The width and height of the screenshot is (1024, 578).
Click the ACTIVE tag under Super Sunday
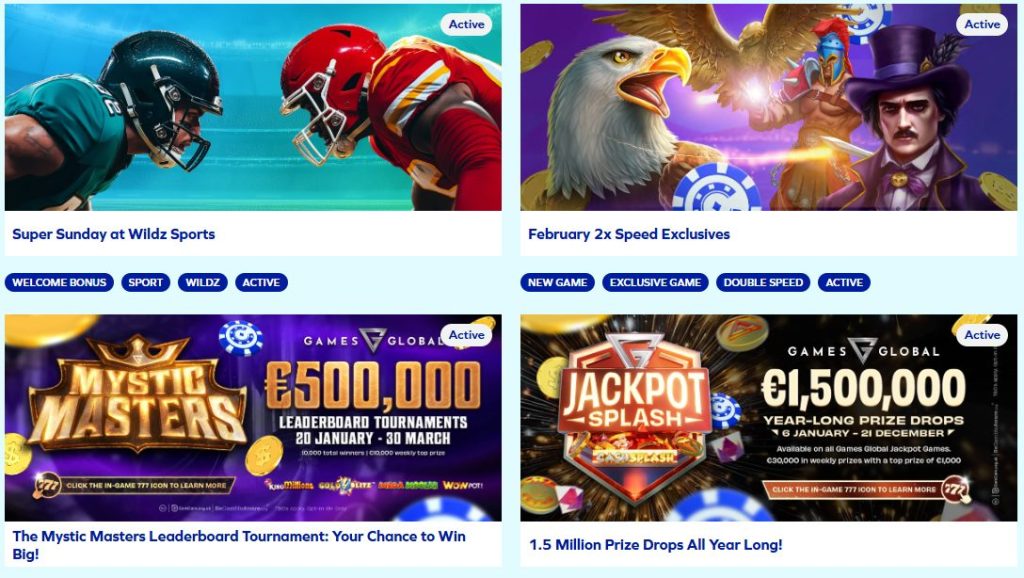261,282
